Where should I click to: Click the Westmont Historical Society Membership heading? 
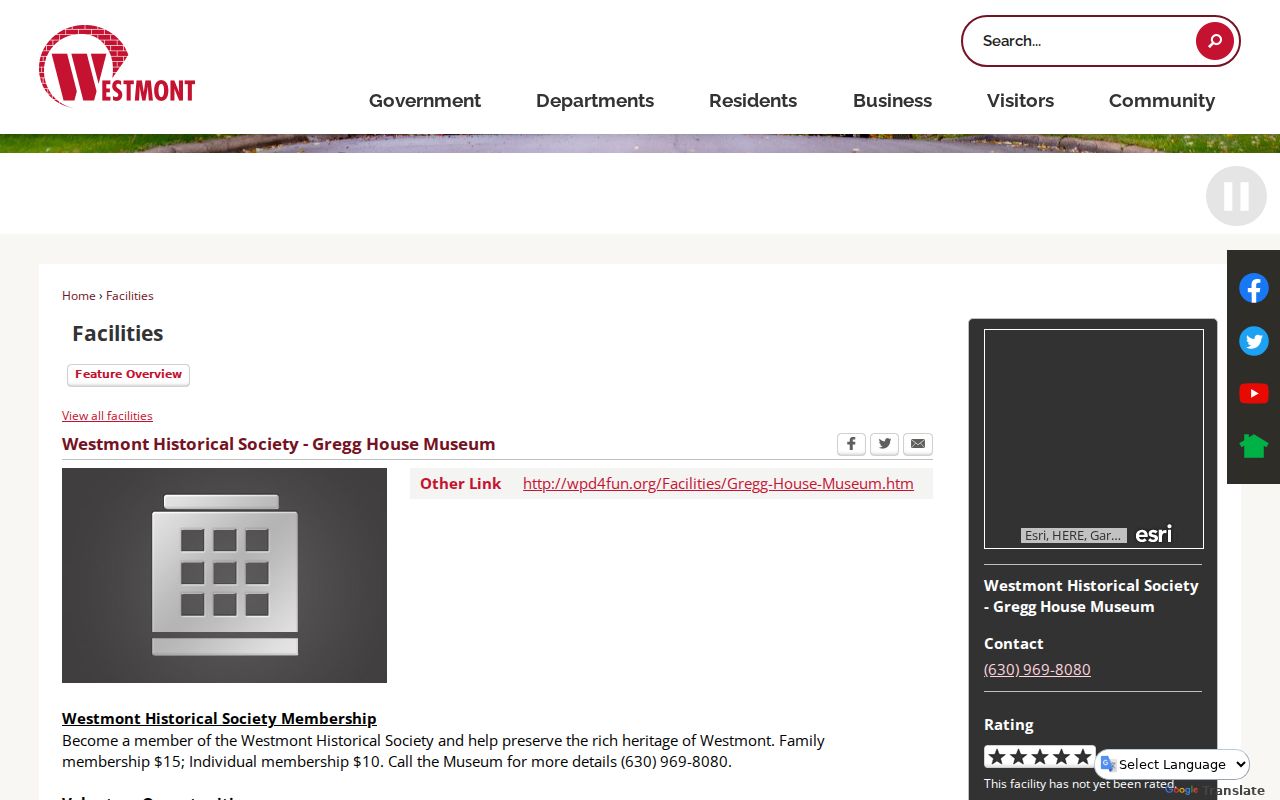pyautogui.click(x=219, y=719)
